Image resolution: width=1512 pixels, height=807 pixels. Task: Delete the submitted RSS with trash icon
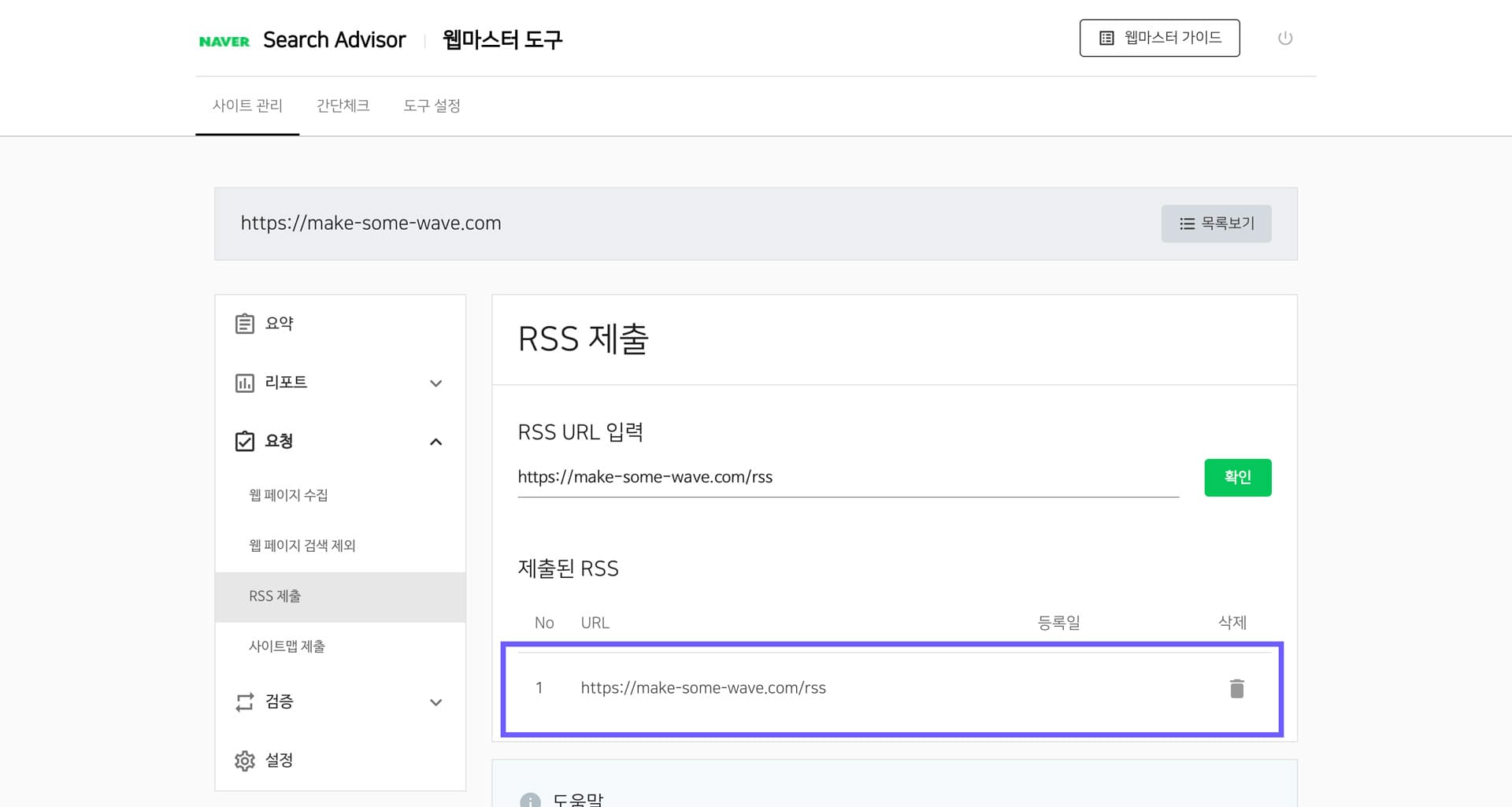point(1236,687)
